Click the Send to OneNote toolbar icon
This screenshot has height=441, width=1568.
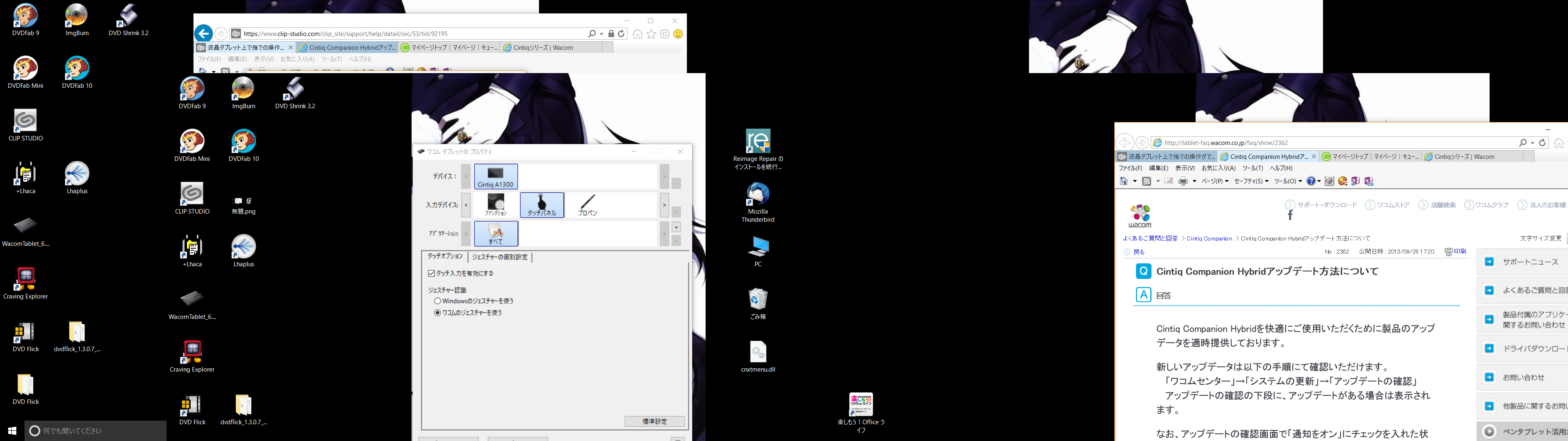(1355, 181)
